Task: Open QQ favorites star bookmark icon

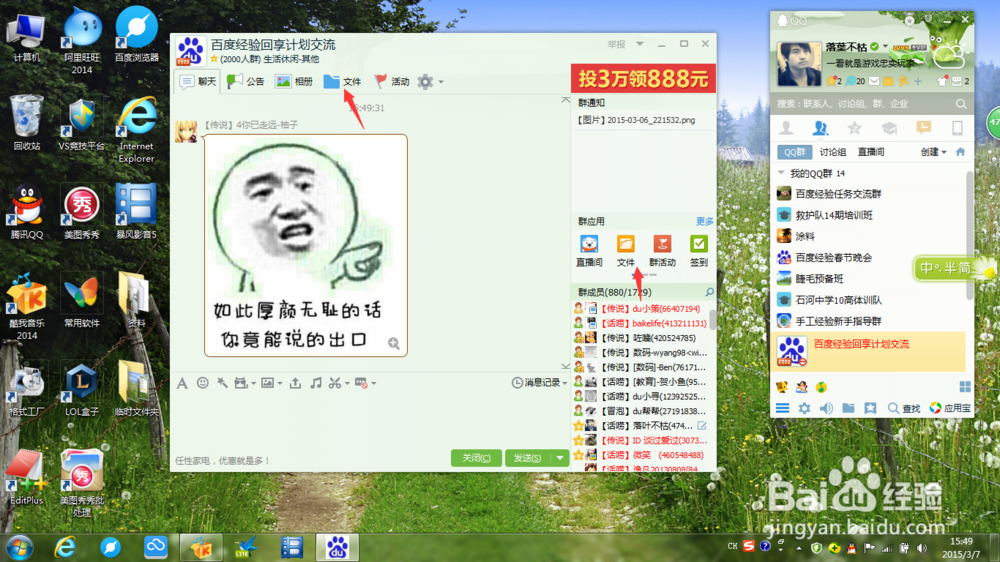Action: [x=870, y=408]
